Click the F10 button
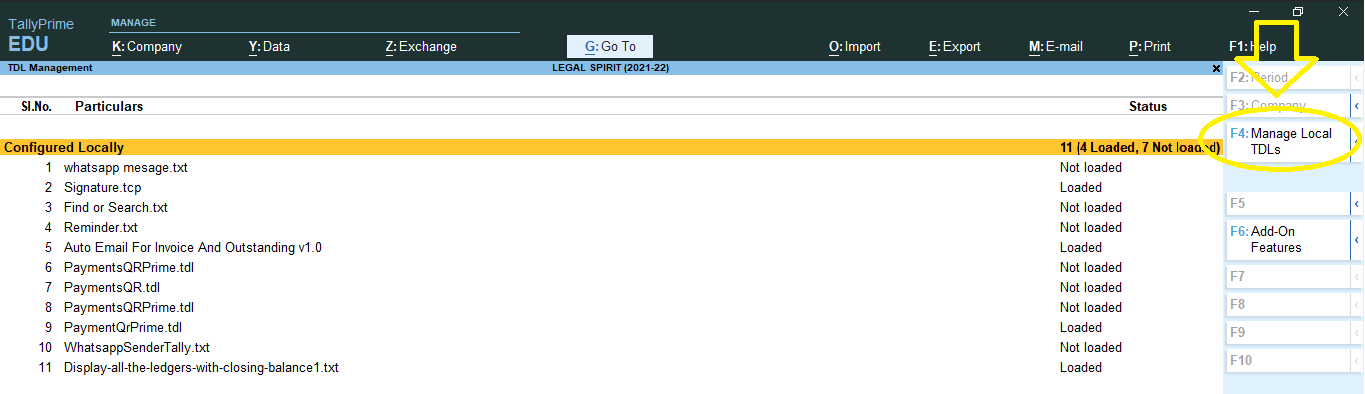The width and height of the screenshot is (1365, 394). click(1288, 360)
